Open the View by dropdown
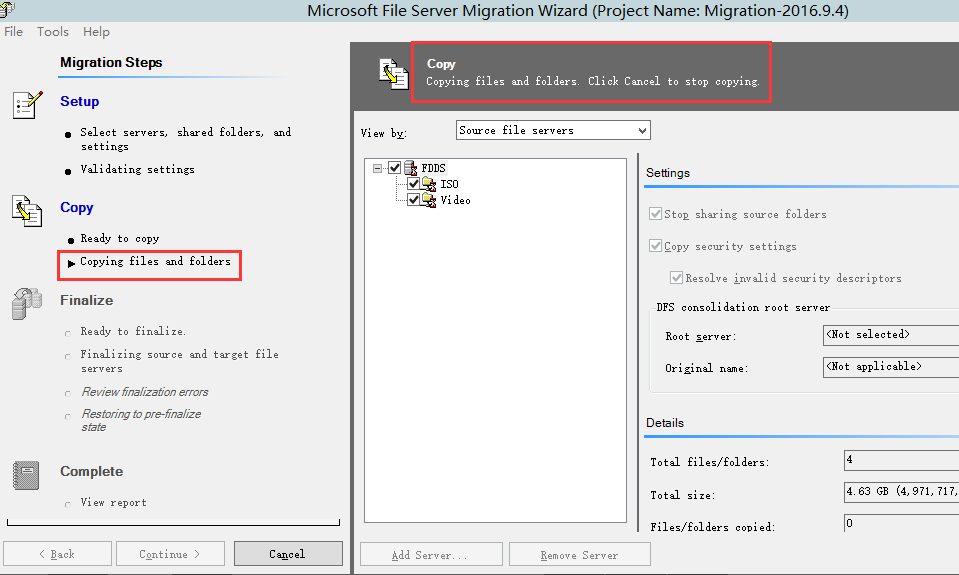Screen dimensions: 959x575 click(553, 130)
